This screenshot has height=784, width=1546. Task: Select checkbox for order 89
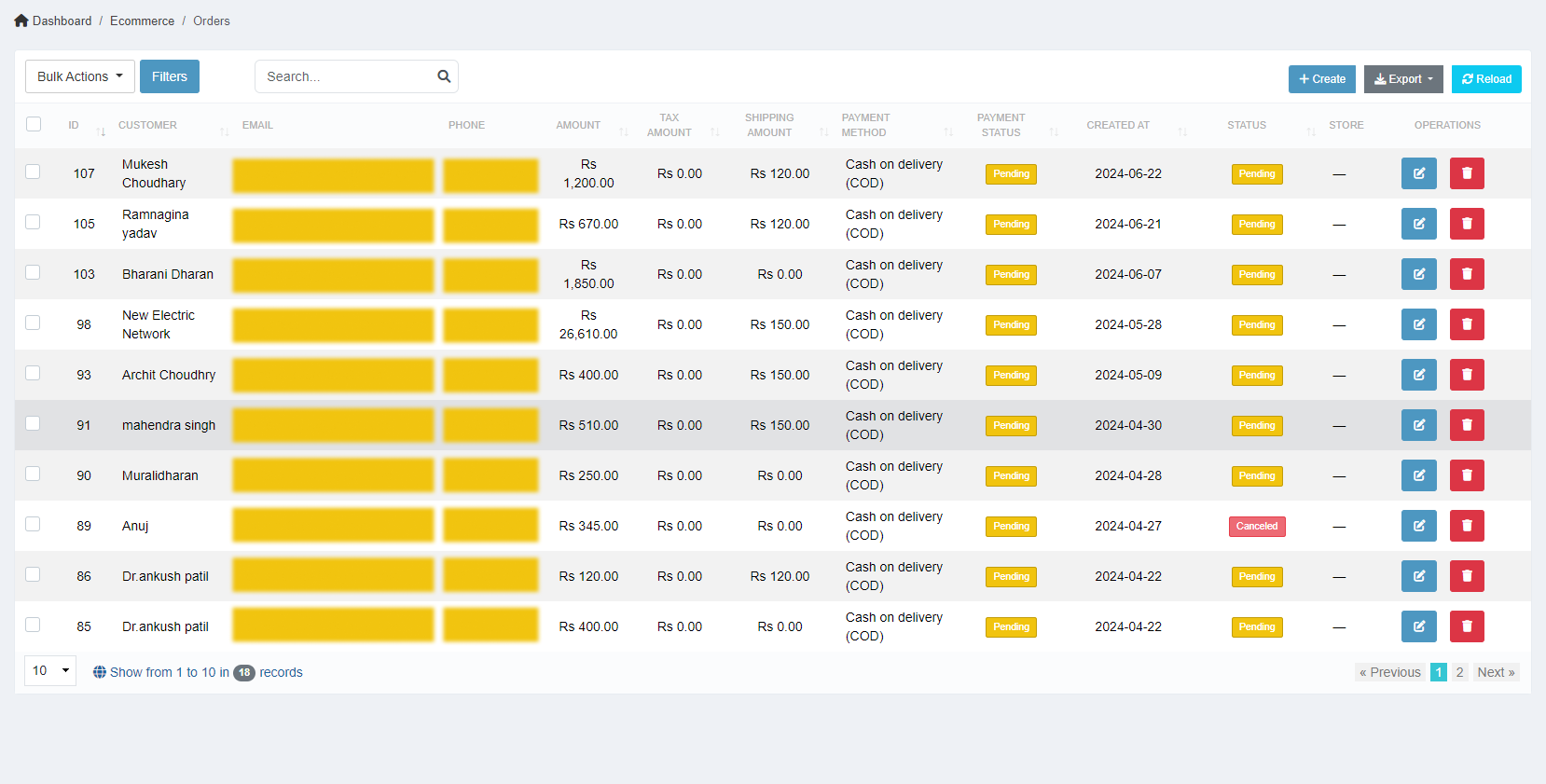point(33,524)
